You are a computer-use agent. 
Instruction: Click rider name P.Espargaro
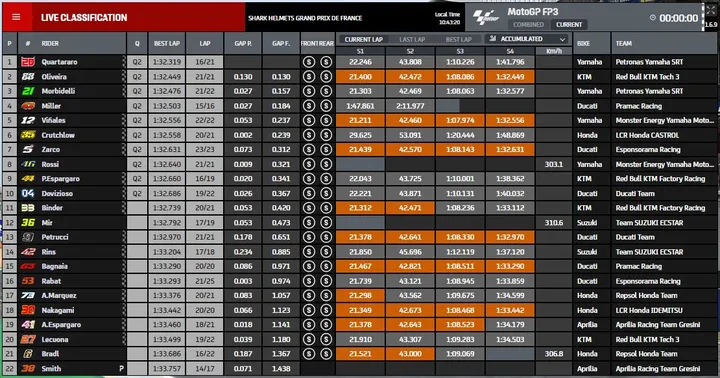pyautogui.click(x=61, y=179)
